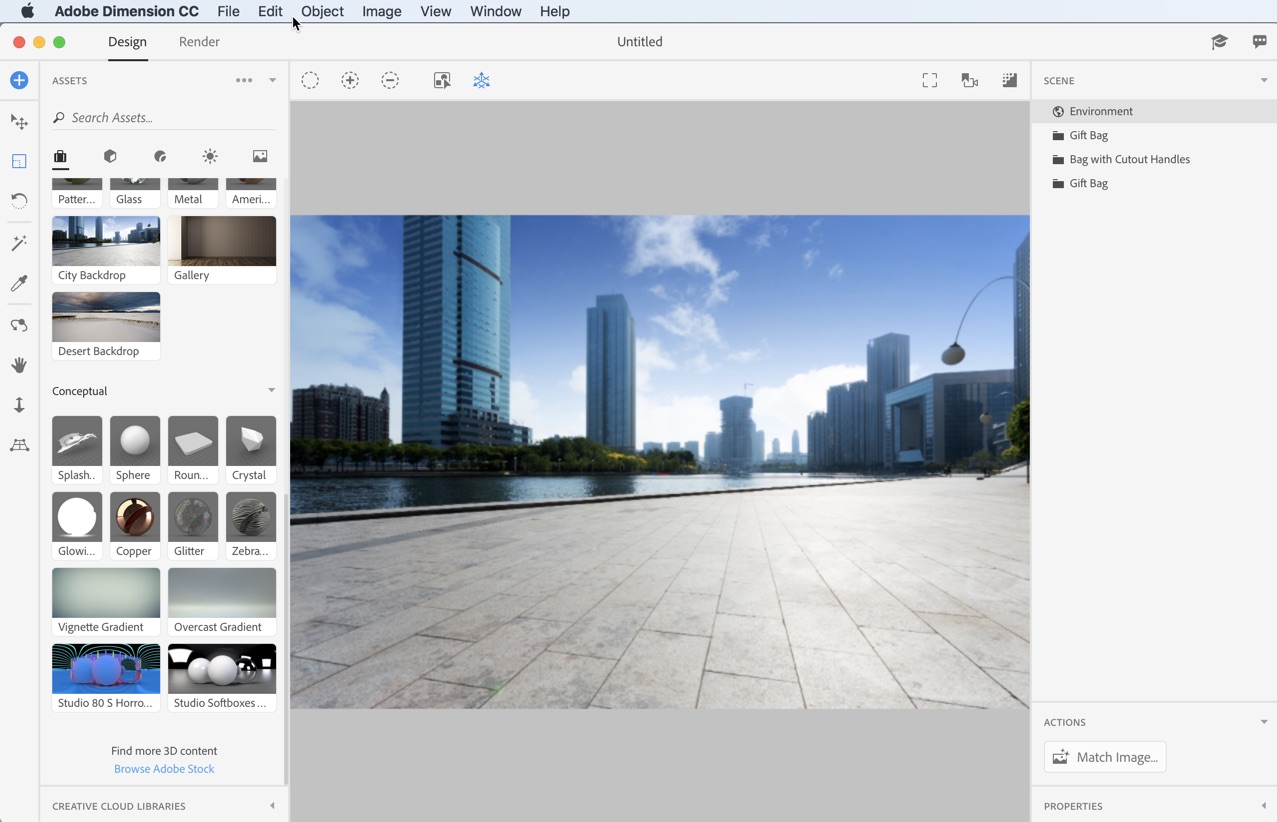Collapse the Scene panel header

pos(1261,80)
